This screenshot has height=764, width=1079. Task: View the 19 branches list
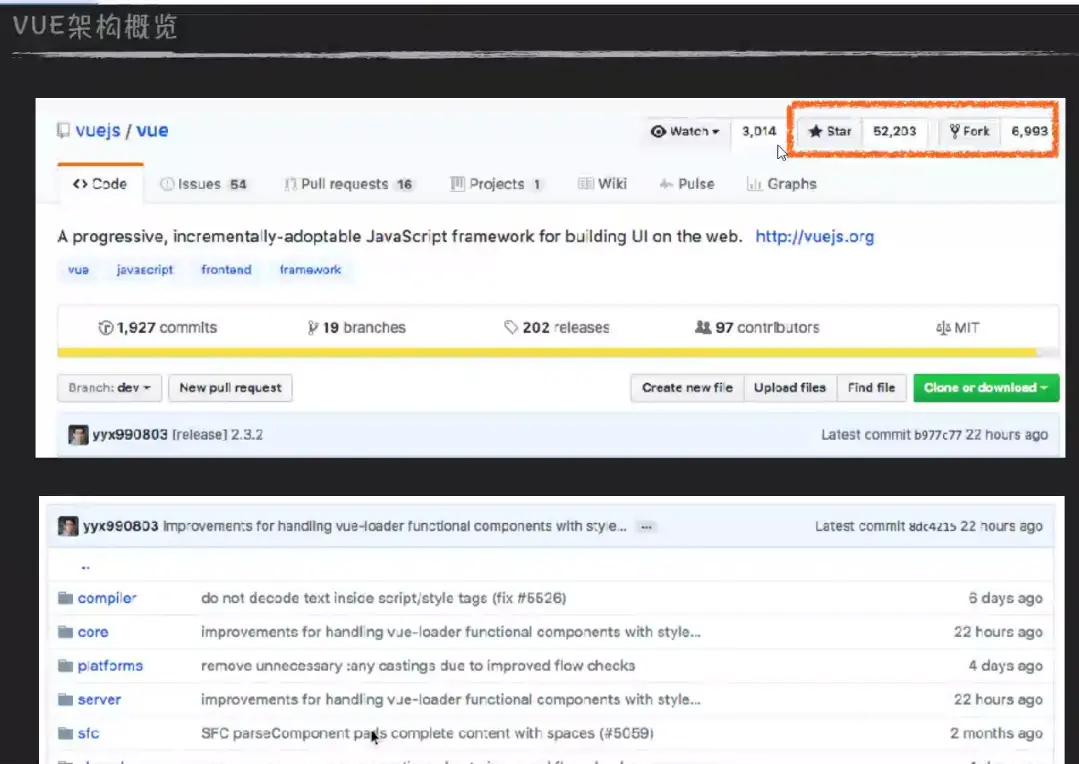click(x=356, y=328)
